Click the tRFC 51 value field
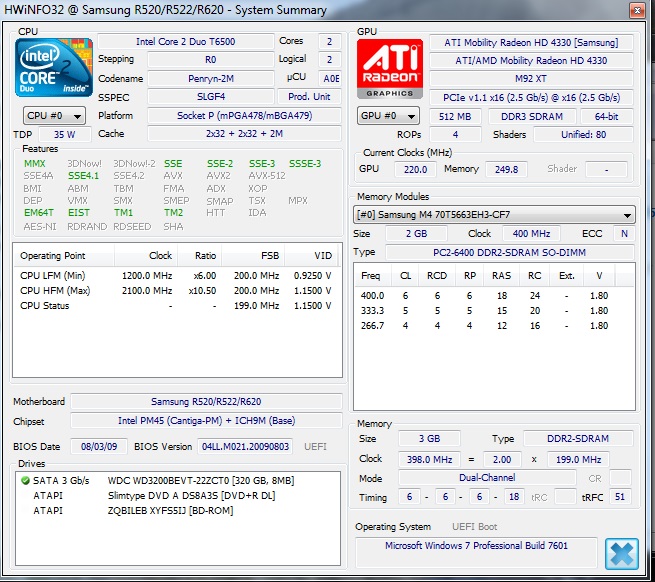This screenshot has width=655, height=582. [620, 497]
